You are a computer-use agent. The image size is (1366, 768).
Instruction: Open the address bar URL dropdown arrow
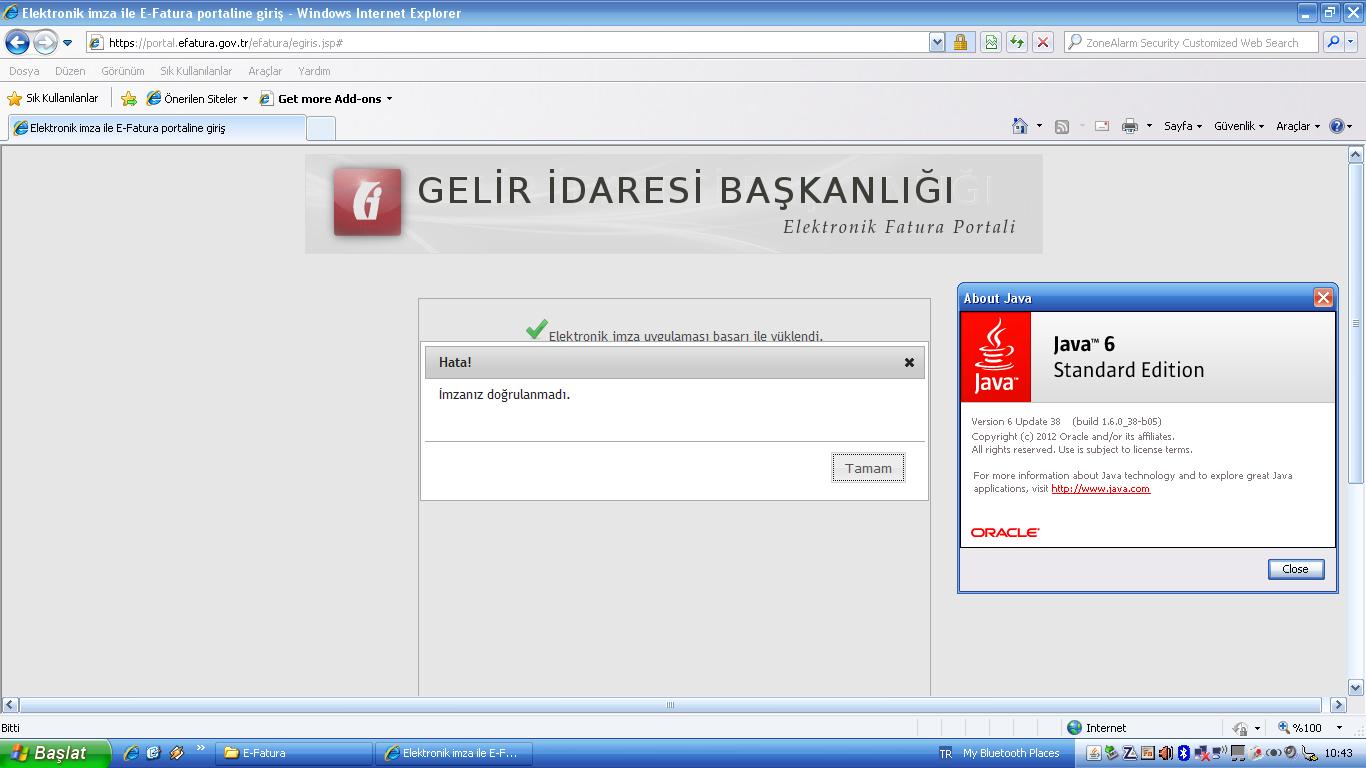(937, 42)
